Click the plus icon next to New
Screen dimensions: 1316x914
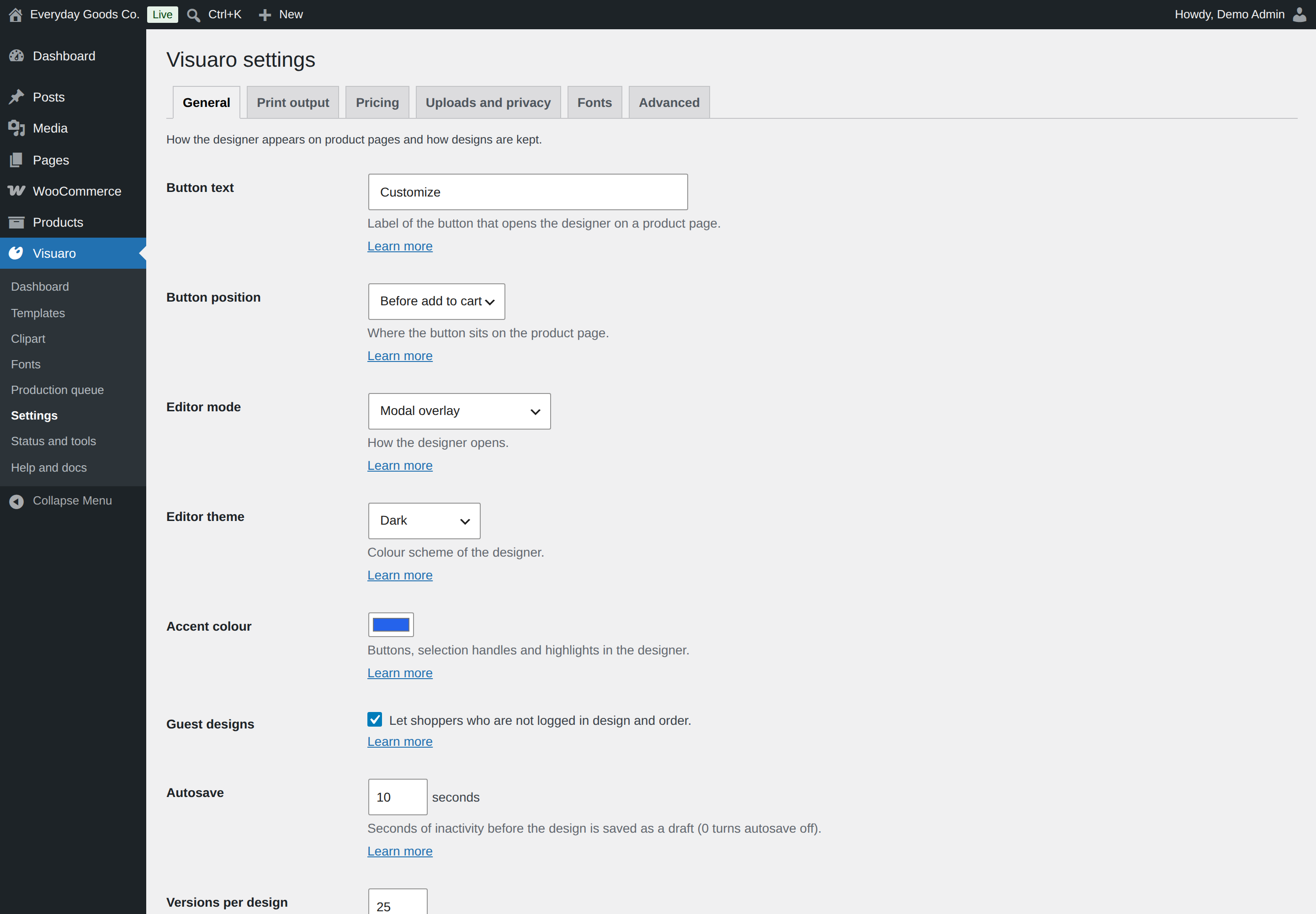pos(265,16)
